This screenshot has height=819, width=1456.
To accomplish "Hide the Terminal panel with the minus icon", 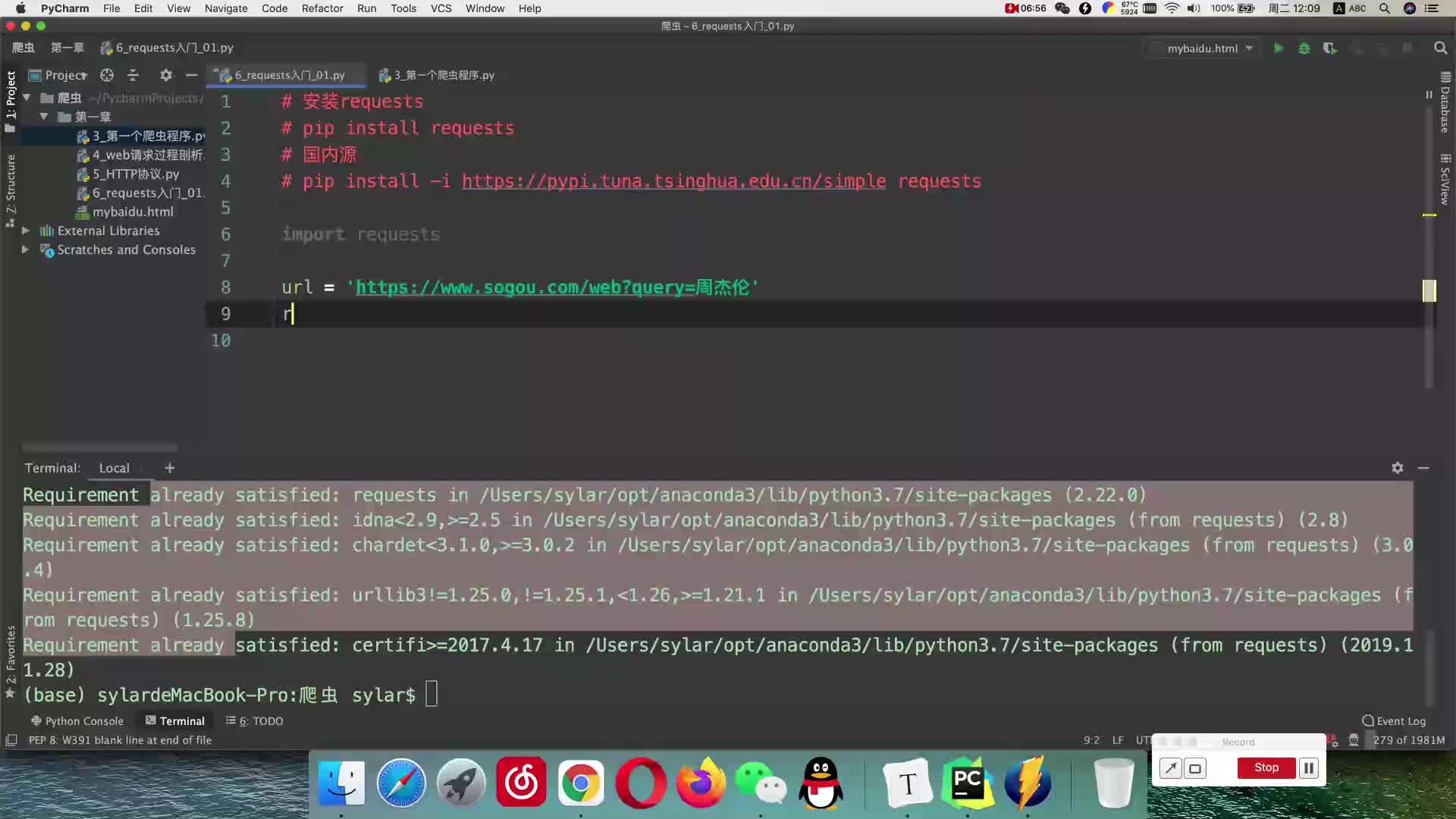I will pyautogui.click(x=1423, y=468).
